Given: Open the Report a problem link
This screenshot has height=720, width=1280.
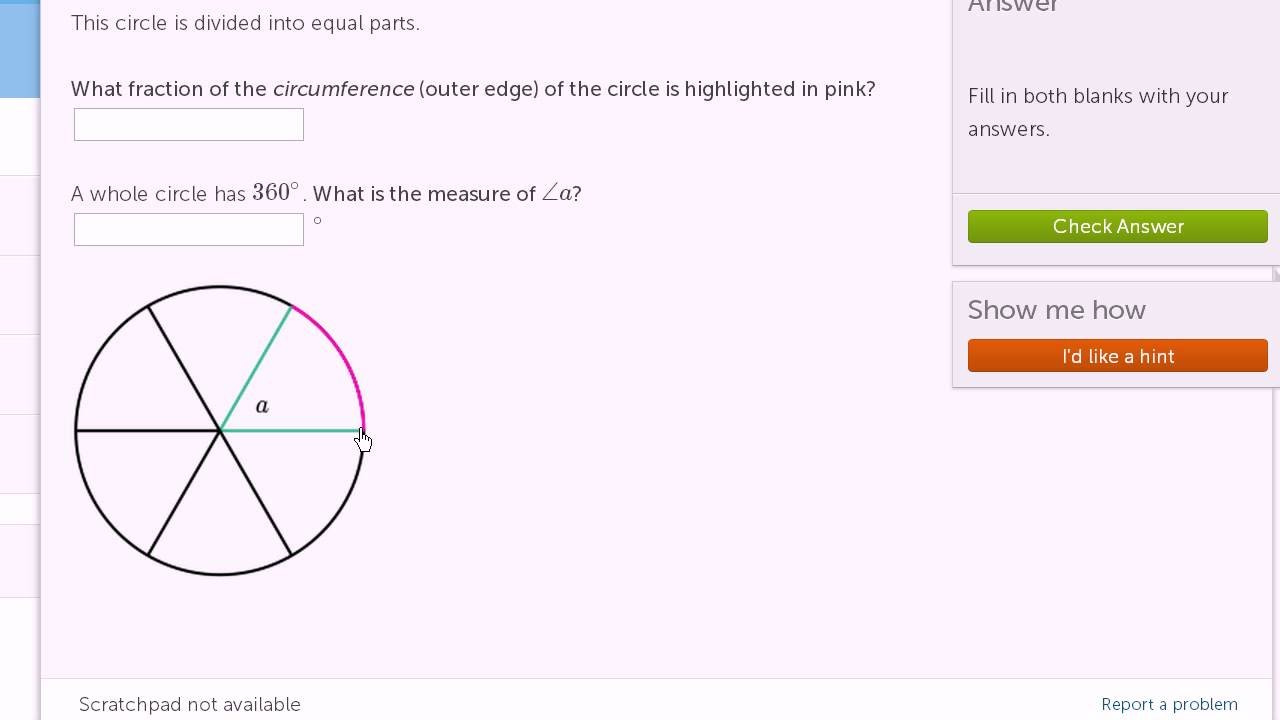Looking at the screenshot, I should [x=1169, y=704].
